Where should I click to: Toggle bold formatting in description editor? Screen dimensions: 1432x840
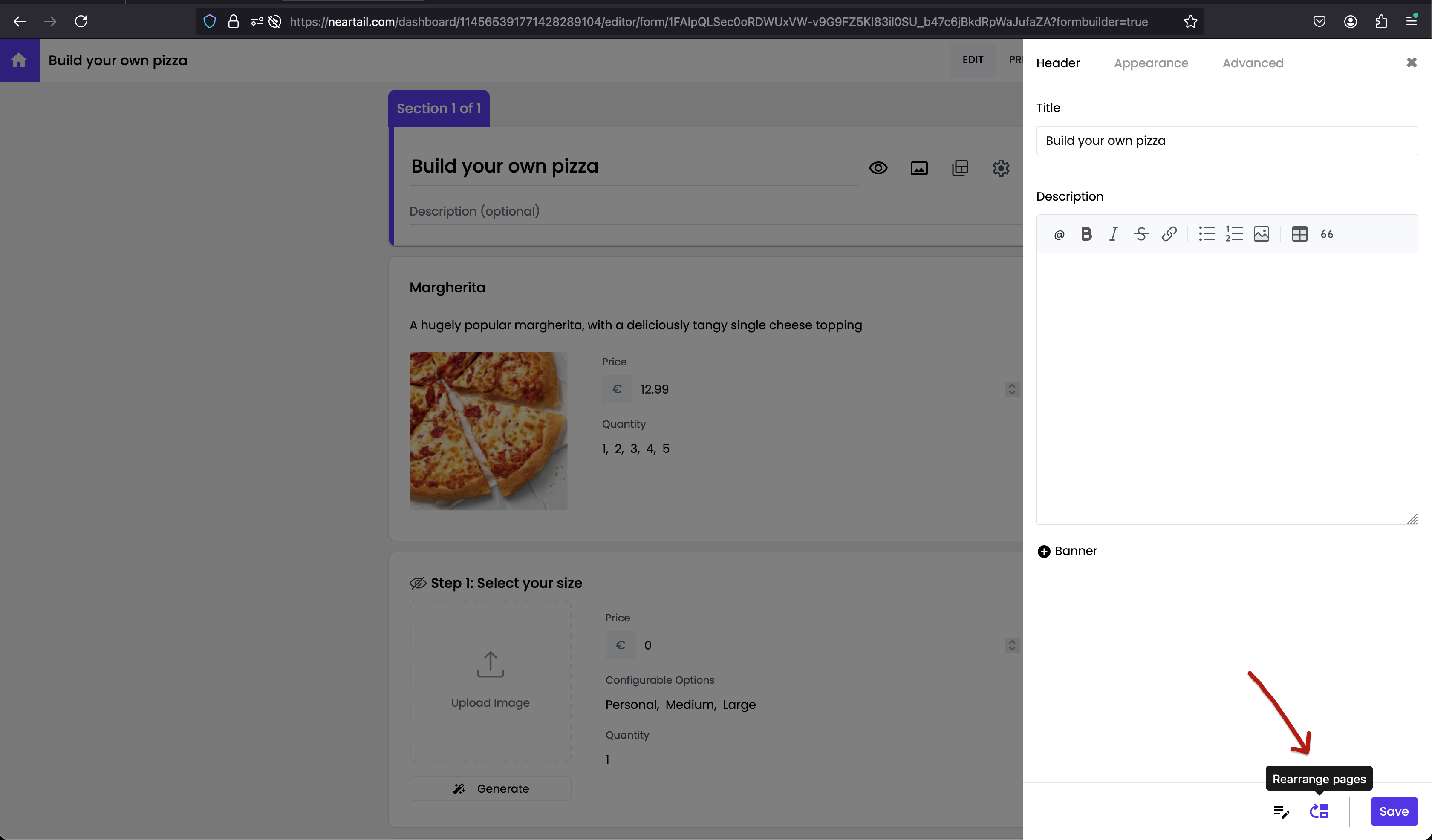(1086, 234)
